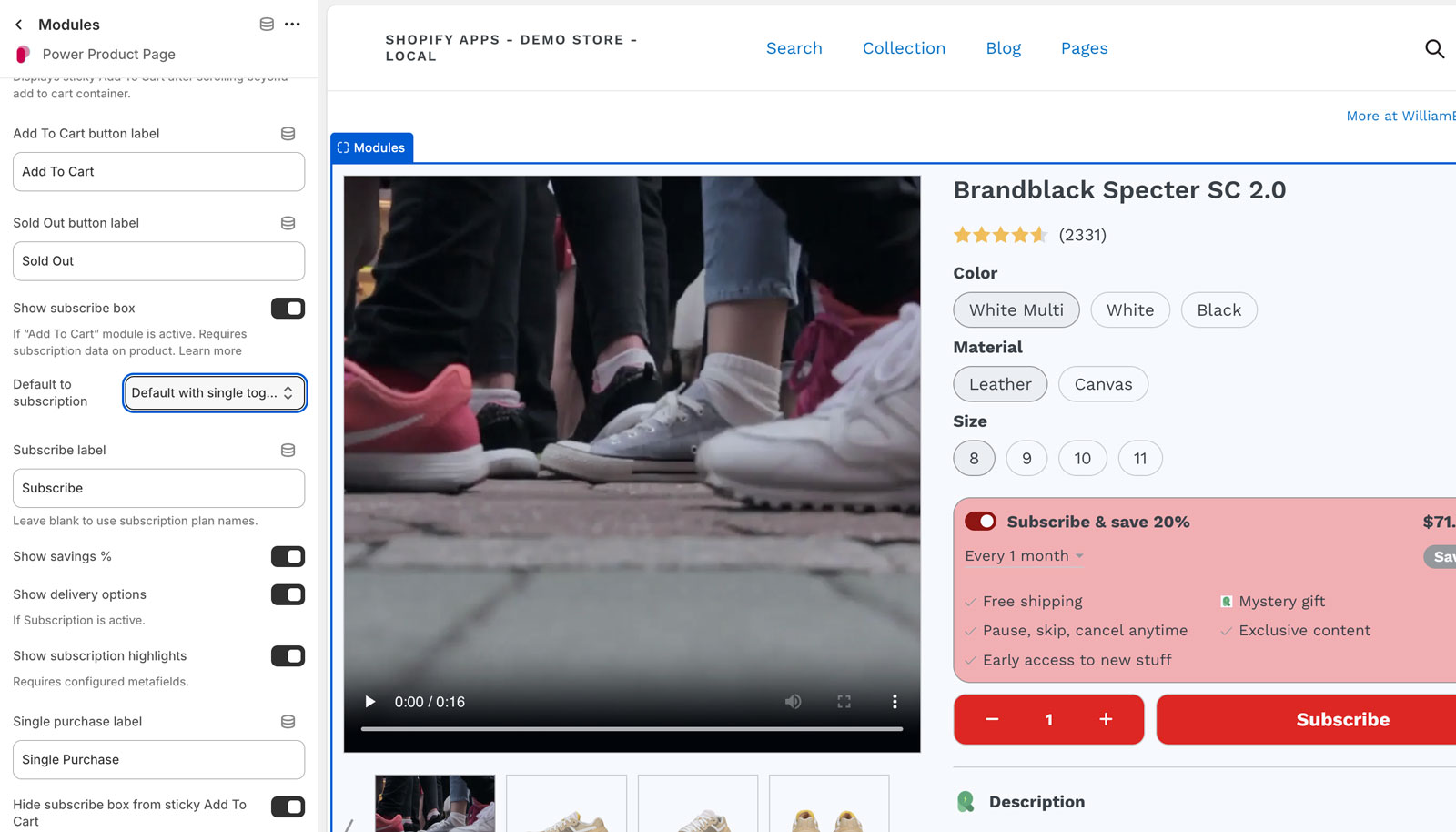Open the three-dot overflow menu beside Modules

click(292, 24)
